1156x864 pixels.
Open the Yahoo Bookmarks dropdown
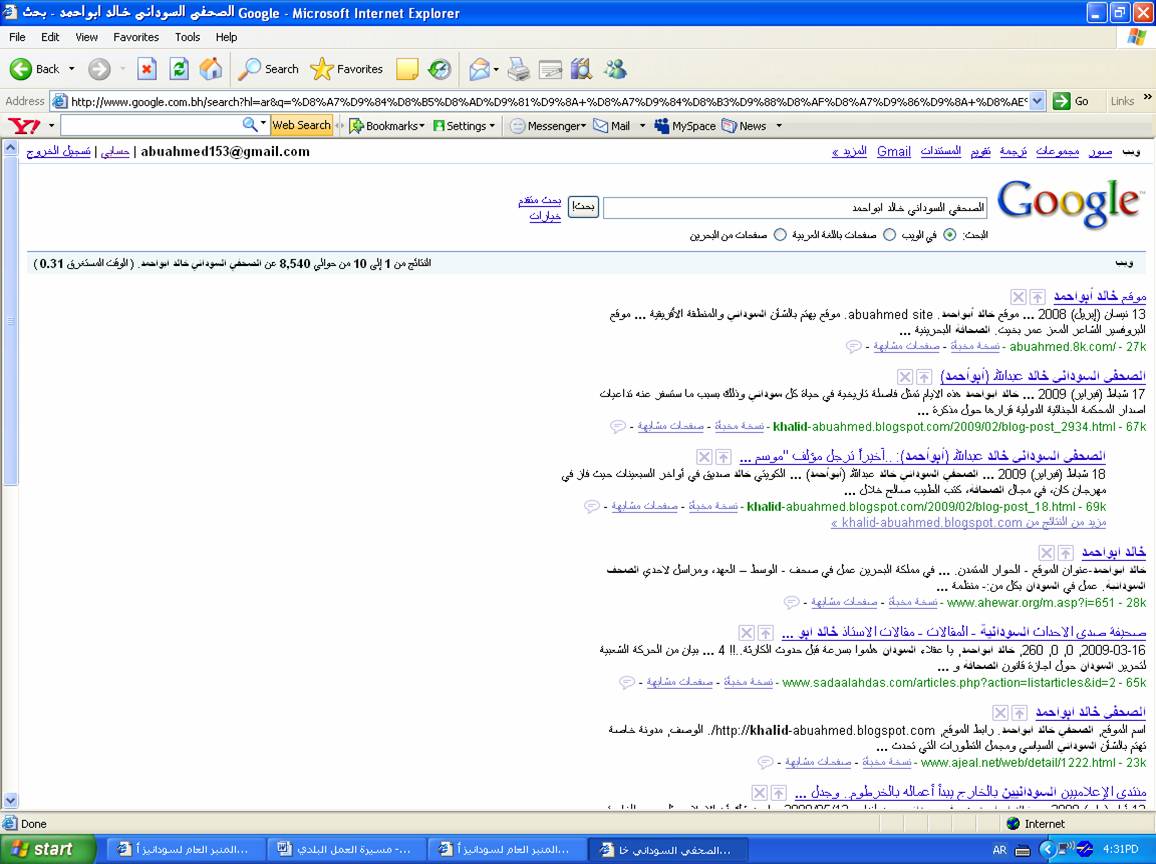tap(386, 126)
